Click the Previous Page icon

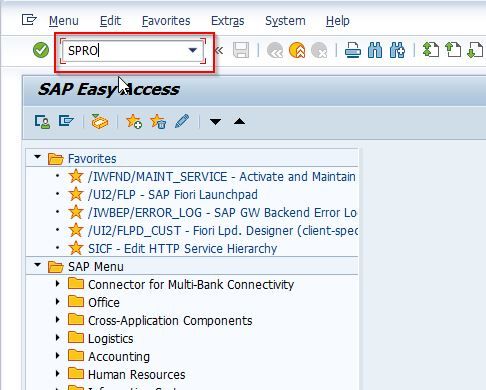[x=453, y=50]
